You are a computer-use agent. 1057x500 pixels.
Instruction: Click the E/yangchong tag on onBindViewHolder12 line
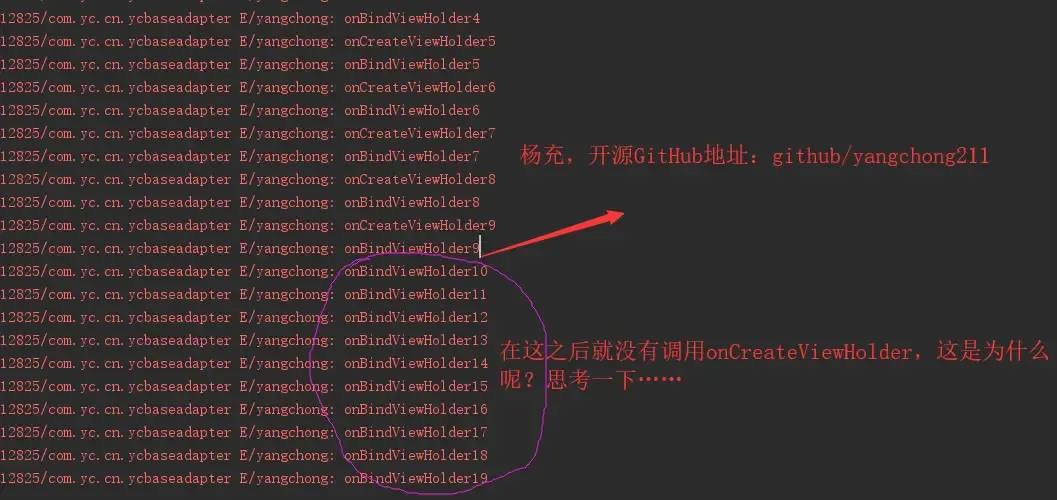pyautogui.click(x=286, y=317)
